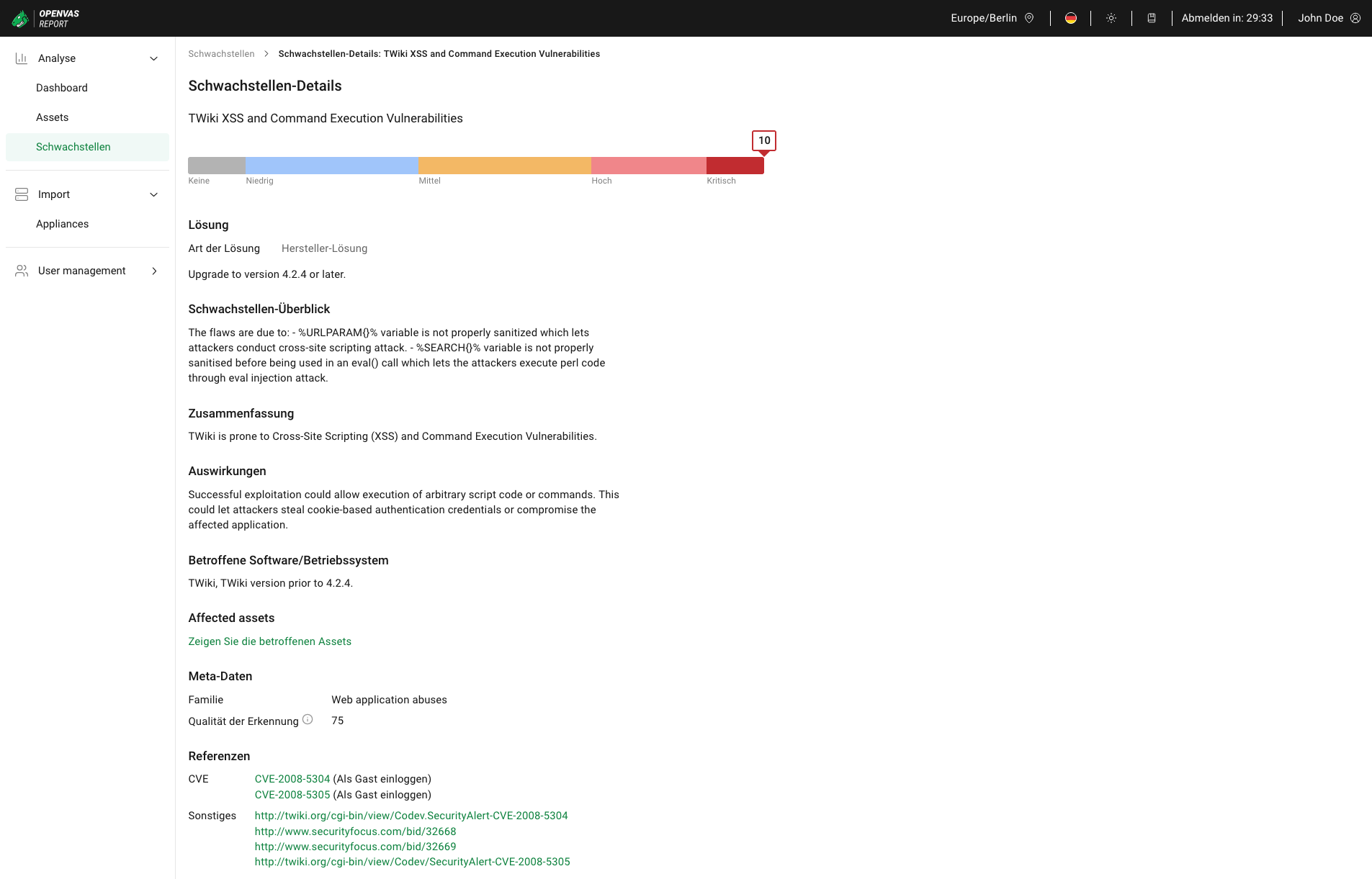Screen dimensions: 1372x879
Task: Click the Mittel severity label
Action: coord(429,181)
